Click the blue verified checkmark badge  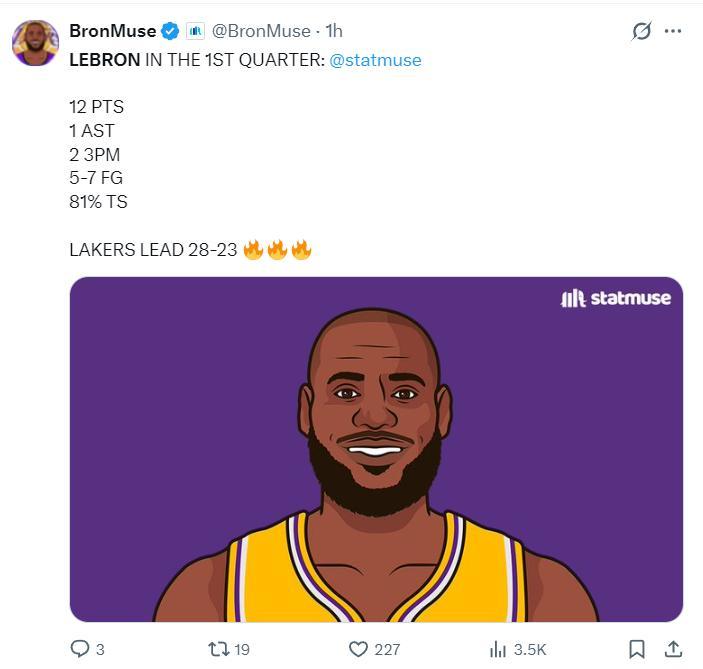pos(171,31)
